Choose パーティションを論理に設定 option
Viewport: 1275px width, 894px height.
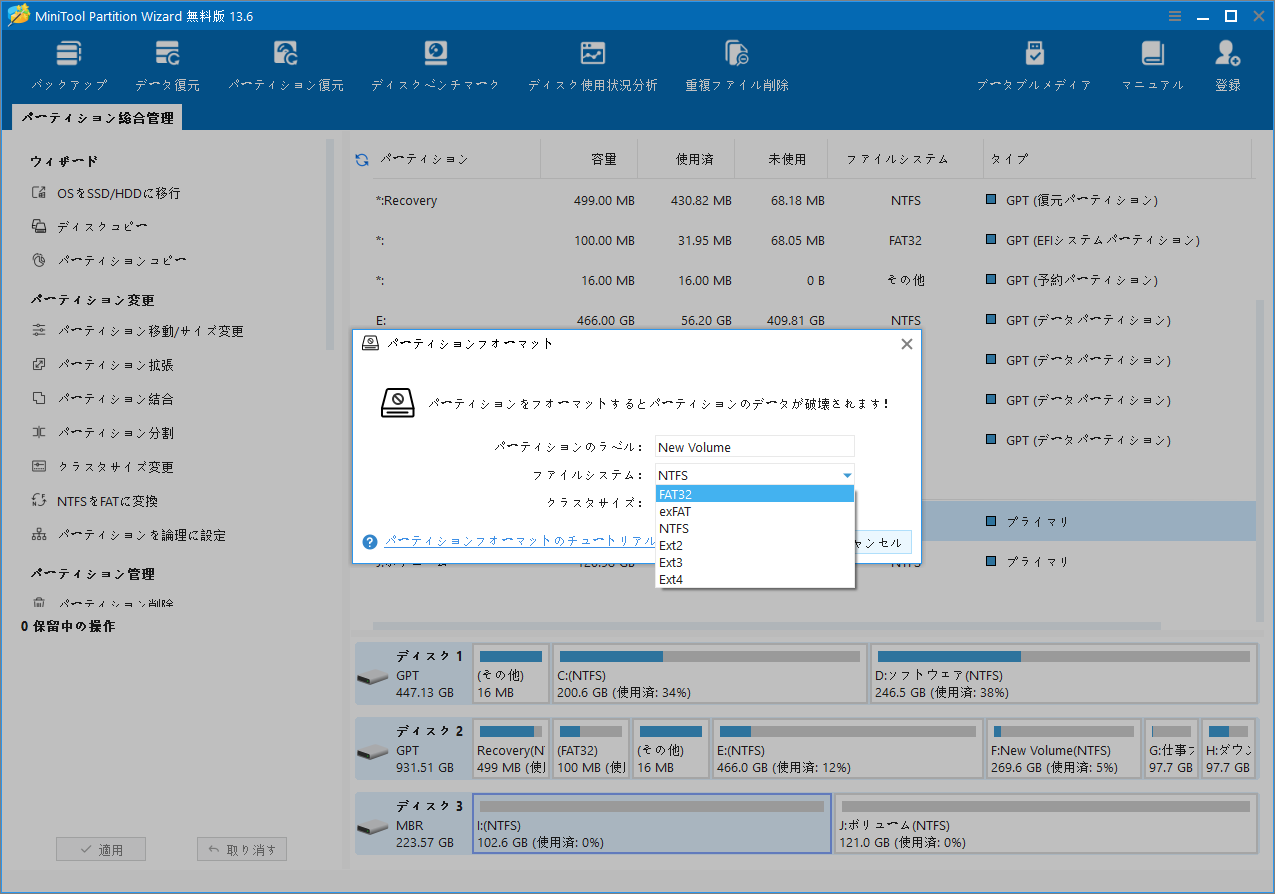141,535
